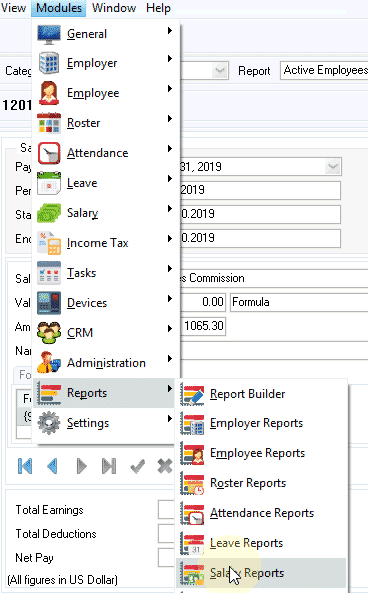Click the Attendance clock icon
The width and height of the screenshot is (368, 593).
coord(49,153)
